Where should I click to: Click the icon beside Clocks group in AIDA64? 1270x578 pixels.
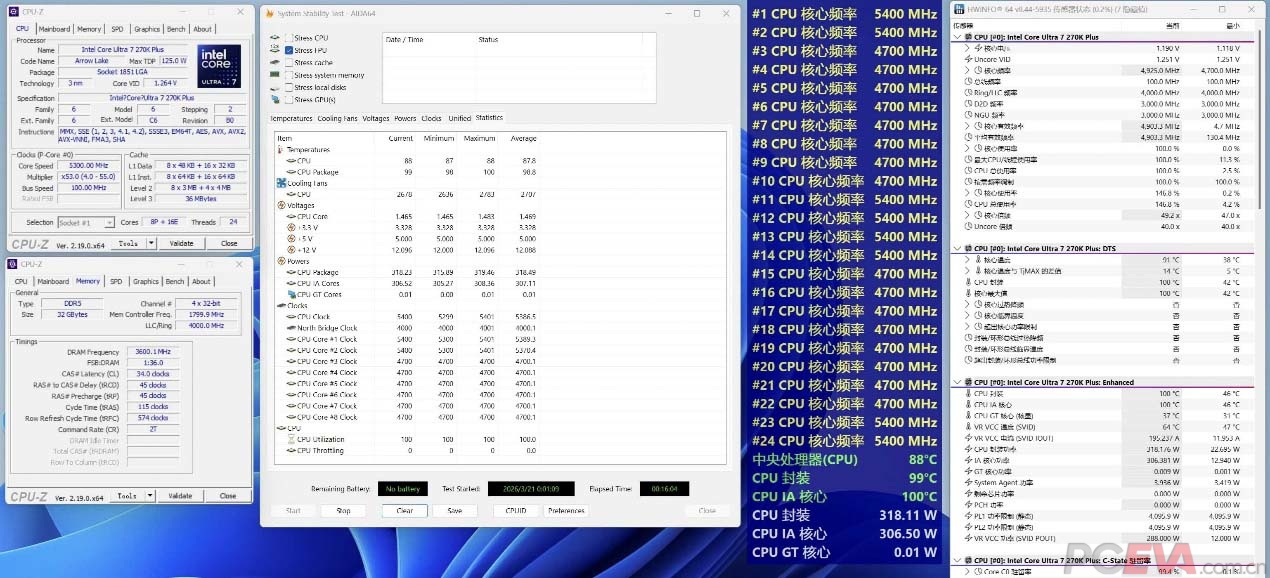click(x=280, y=305)
